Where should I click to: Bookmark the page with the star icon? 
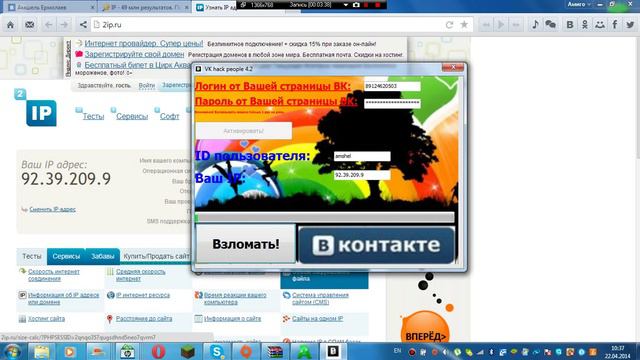click(464, 25)
